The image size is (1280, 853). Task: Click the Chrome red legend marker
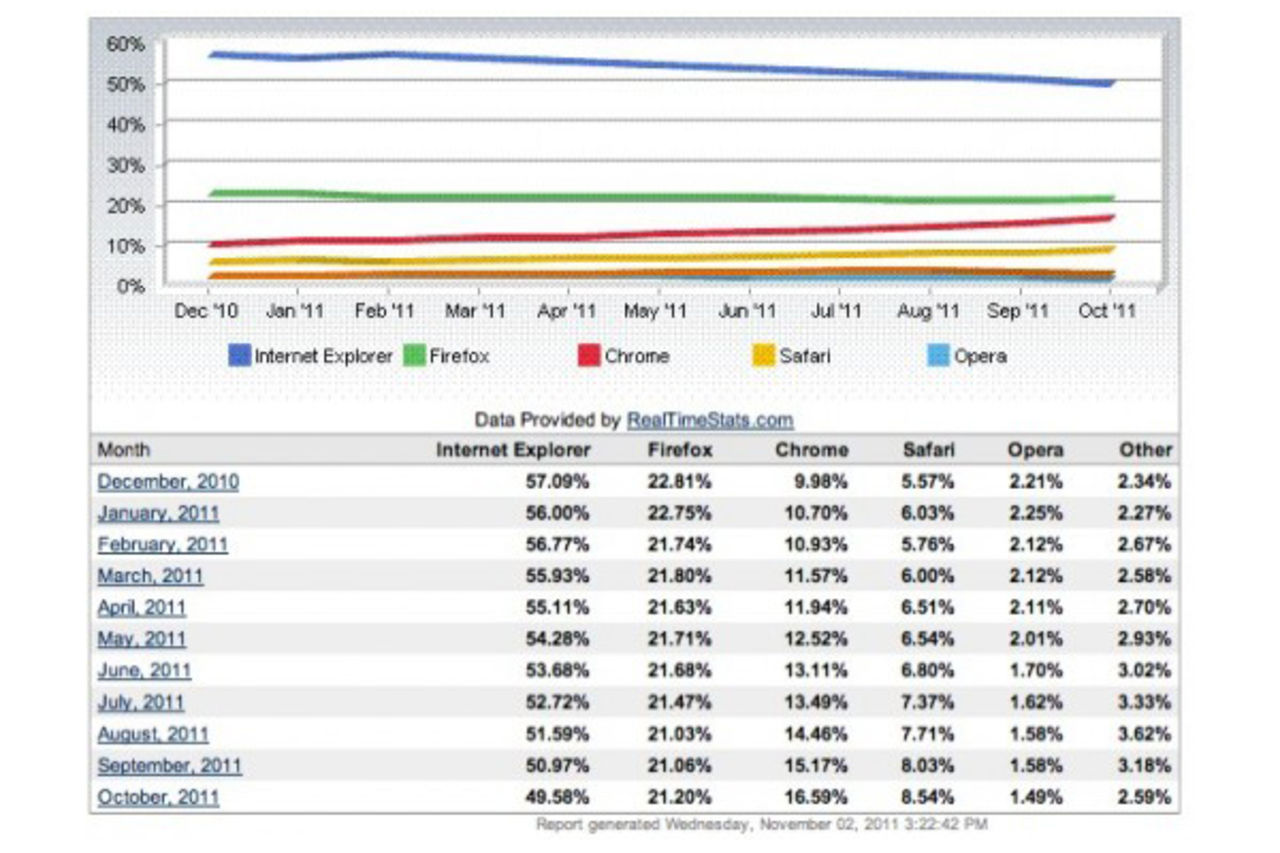tap(590, 355)
